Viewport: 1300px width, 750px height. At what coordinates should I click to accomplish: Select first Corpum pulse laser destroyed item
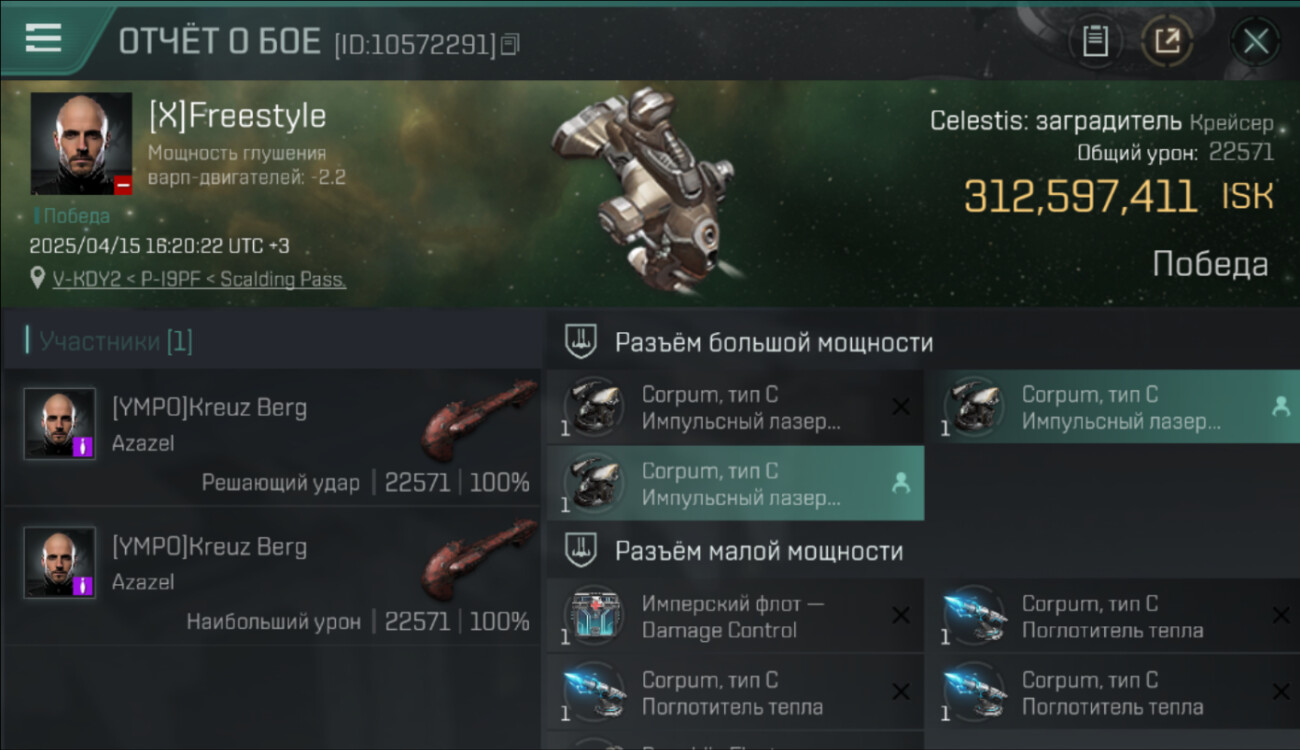[x=735, y=408]
